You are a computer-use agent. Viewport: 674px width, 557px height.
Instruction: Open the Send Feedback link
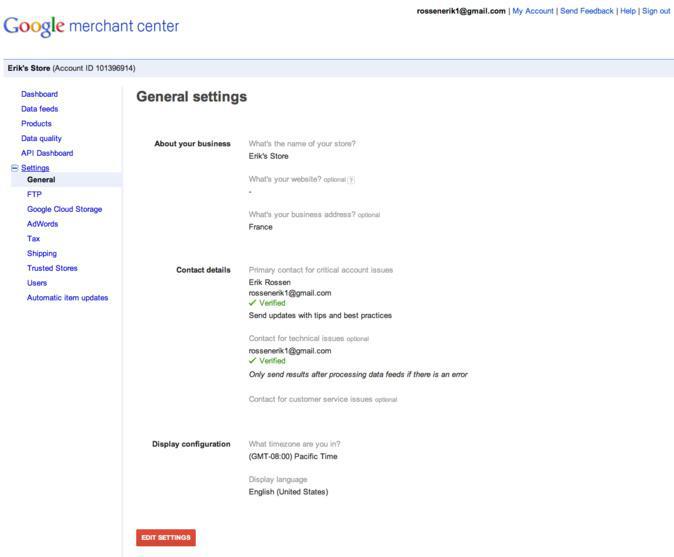pos(587,11)
